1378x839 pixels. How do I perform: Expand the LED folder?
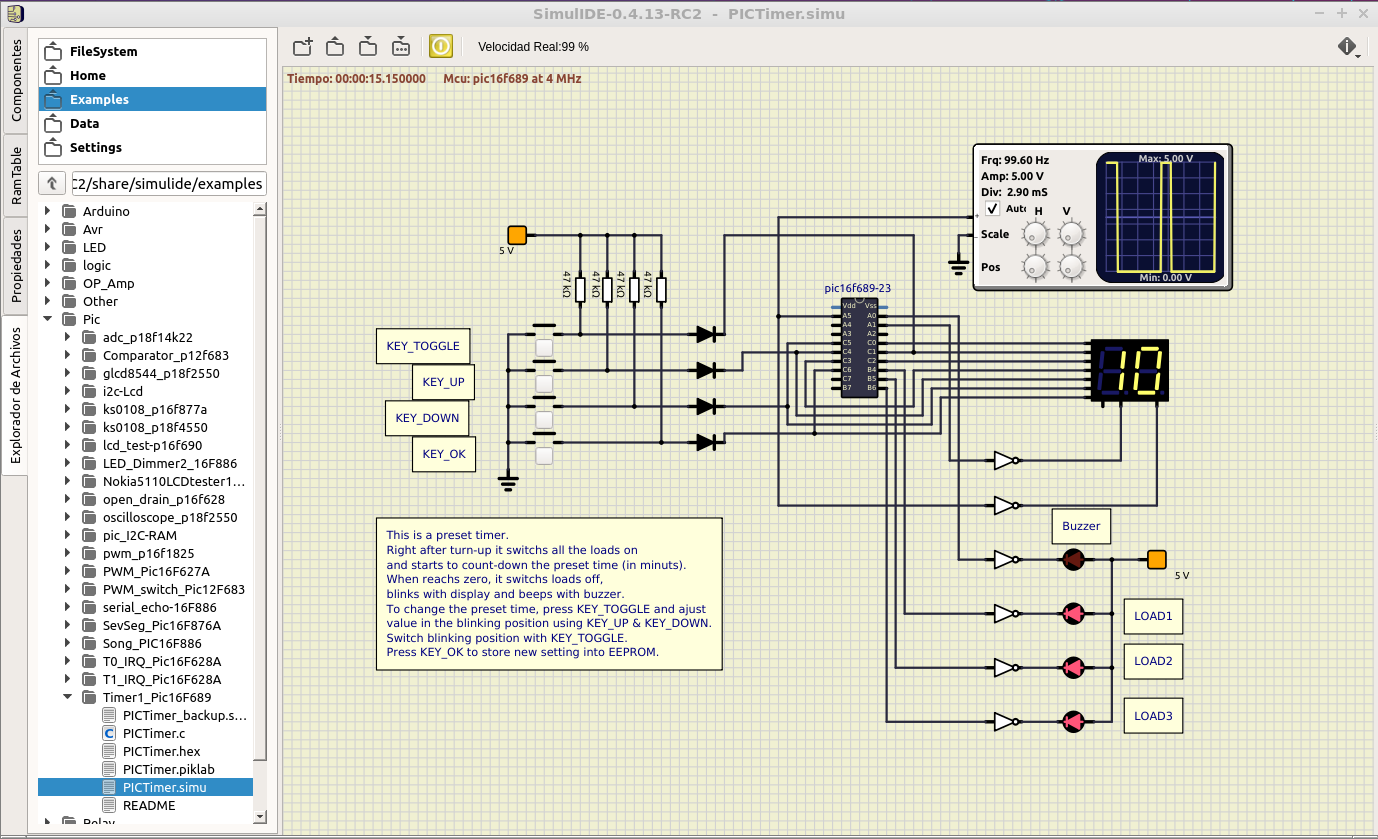click(47, 247)
